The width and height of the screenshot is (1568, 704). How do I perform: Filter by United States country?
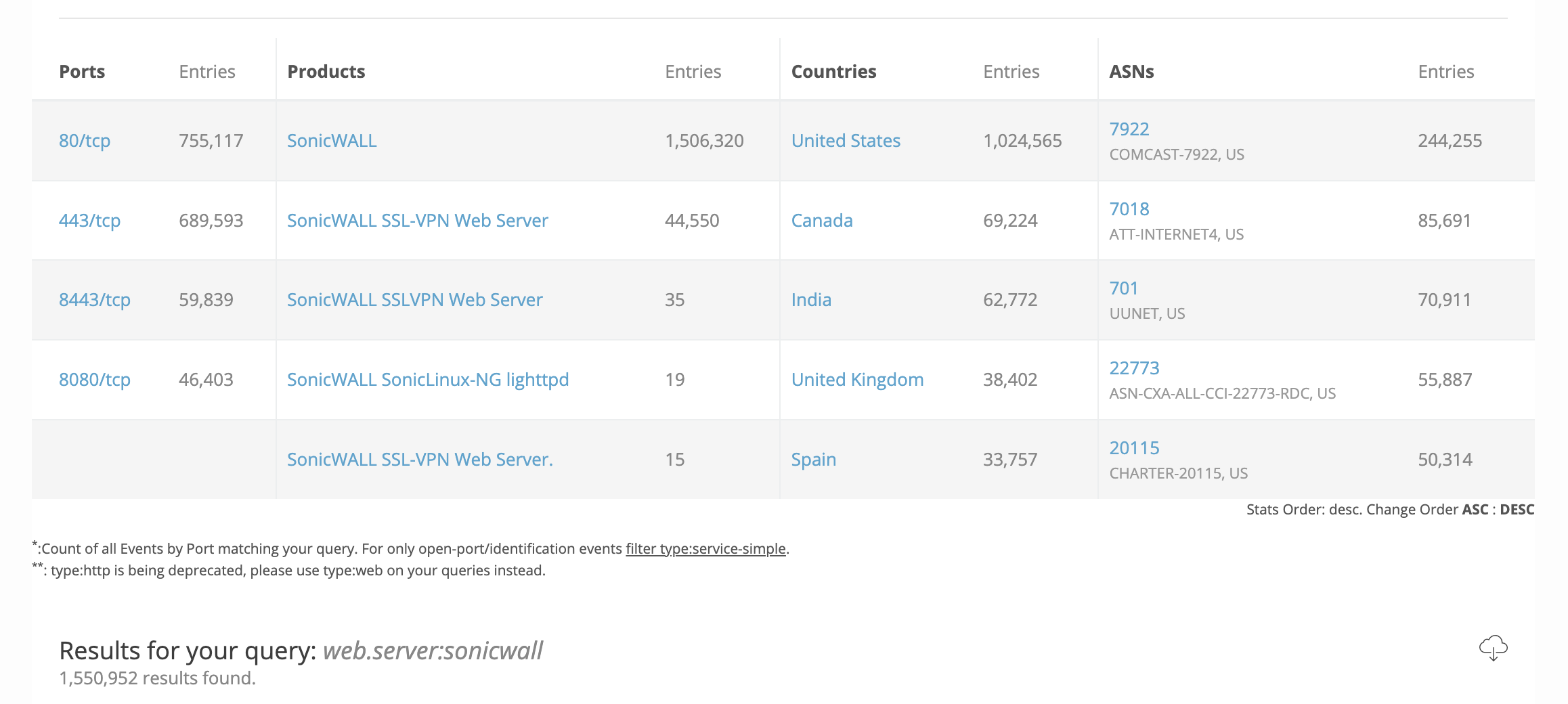(846, 141)
